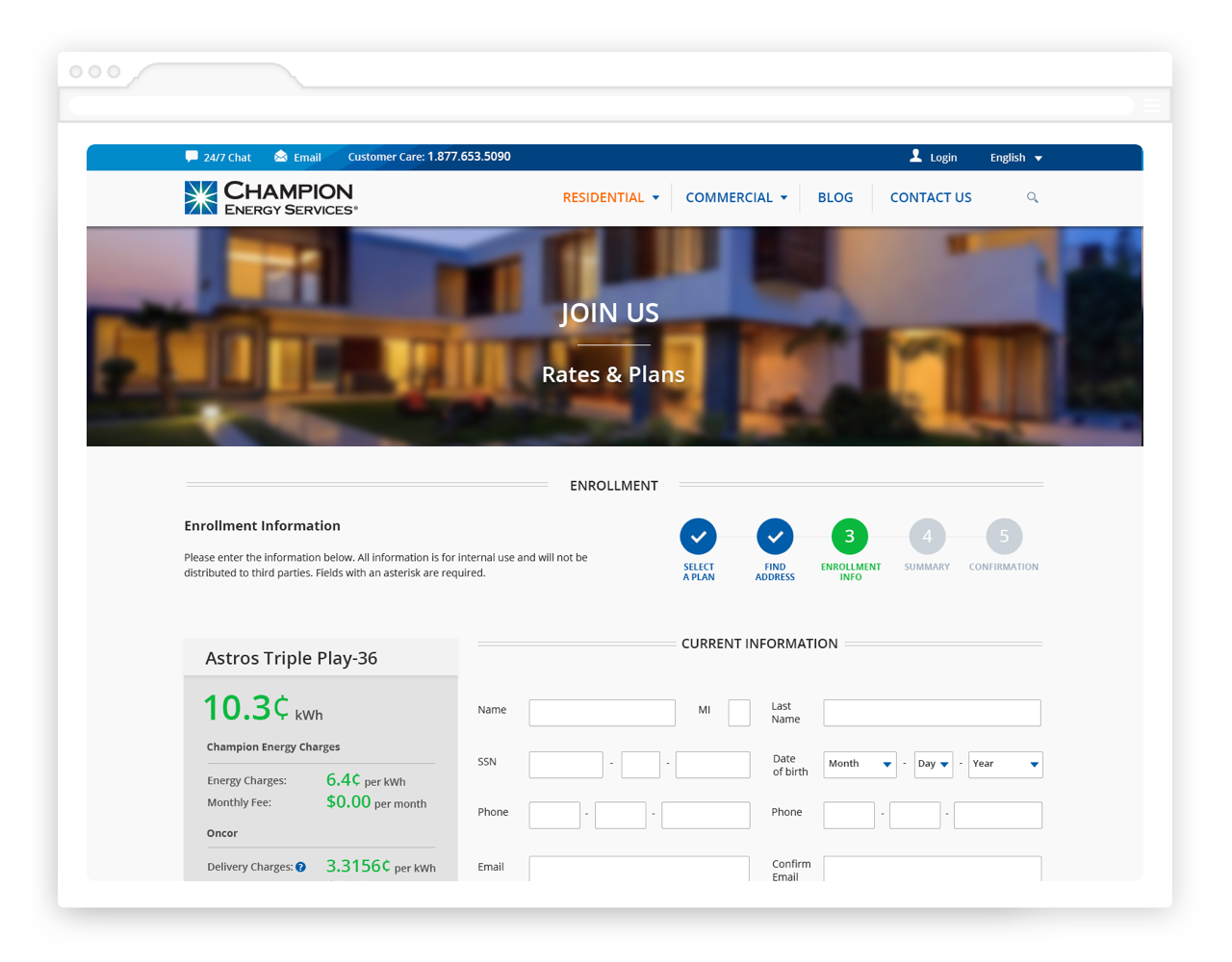The image size is (1232, 962).
Task: Click the left Phone area code field
Action: 555,815
